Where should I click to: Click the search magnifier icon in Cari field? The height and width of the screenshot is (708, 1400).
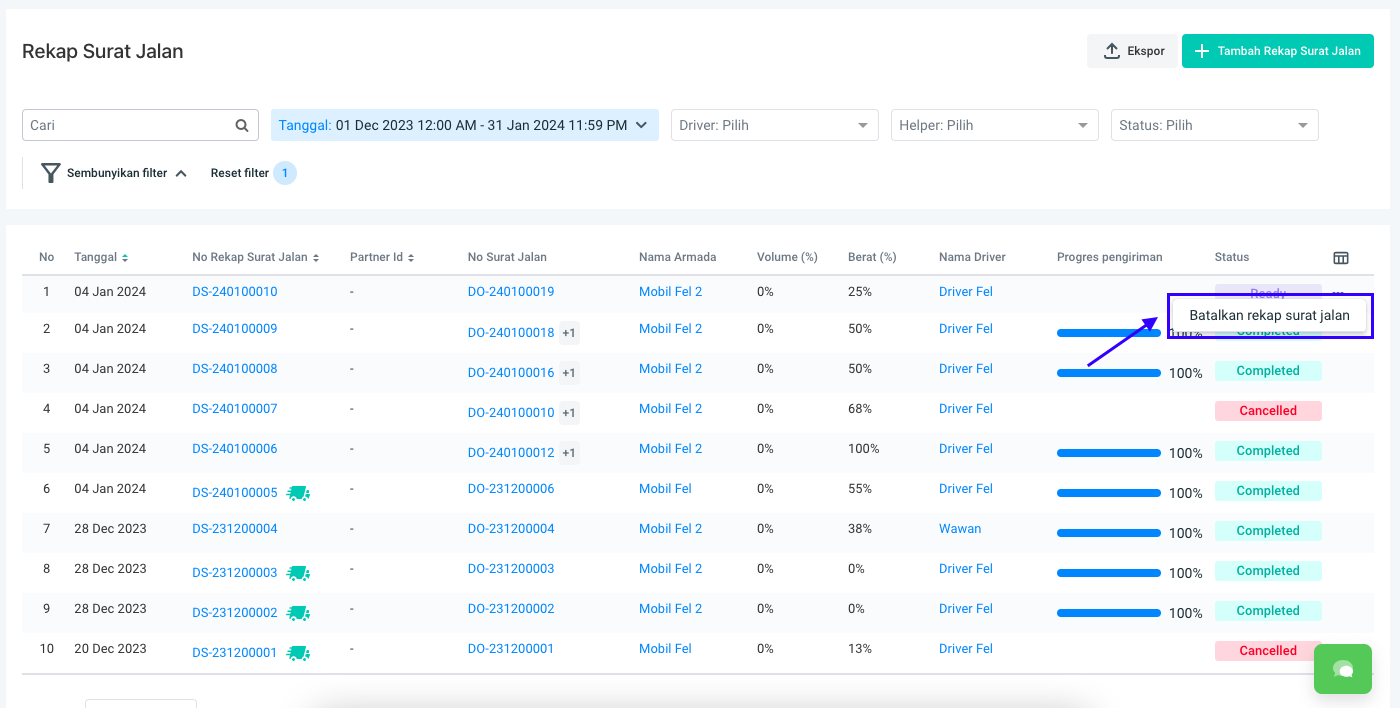click(241, 125)
